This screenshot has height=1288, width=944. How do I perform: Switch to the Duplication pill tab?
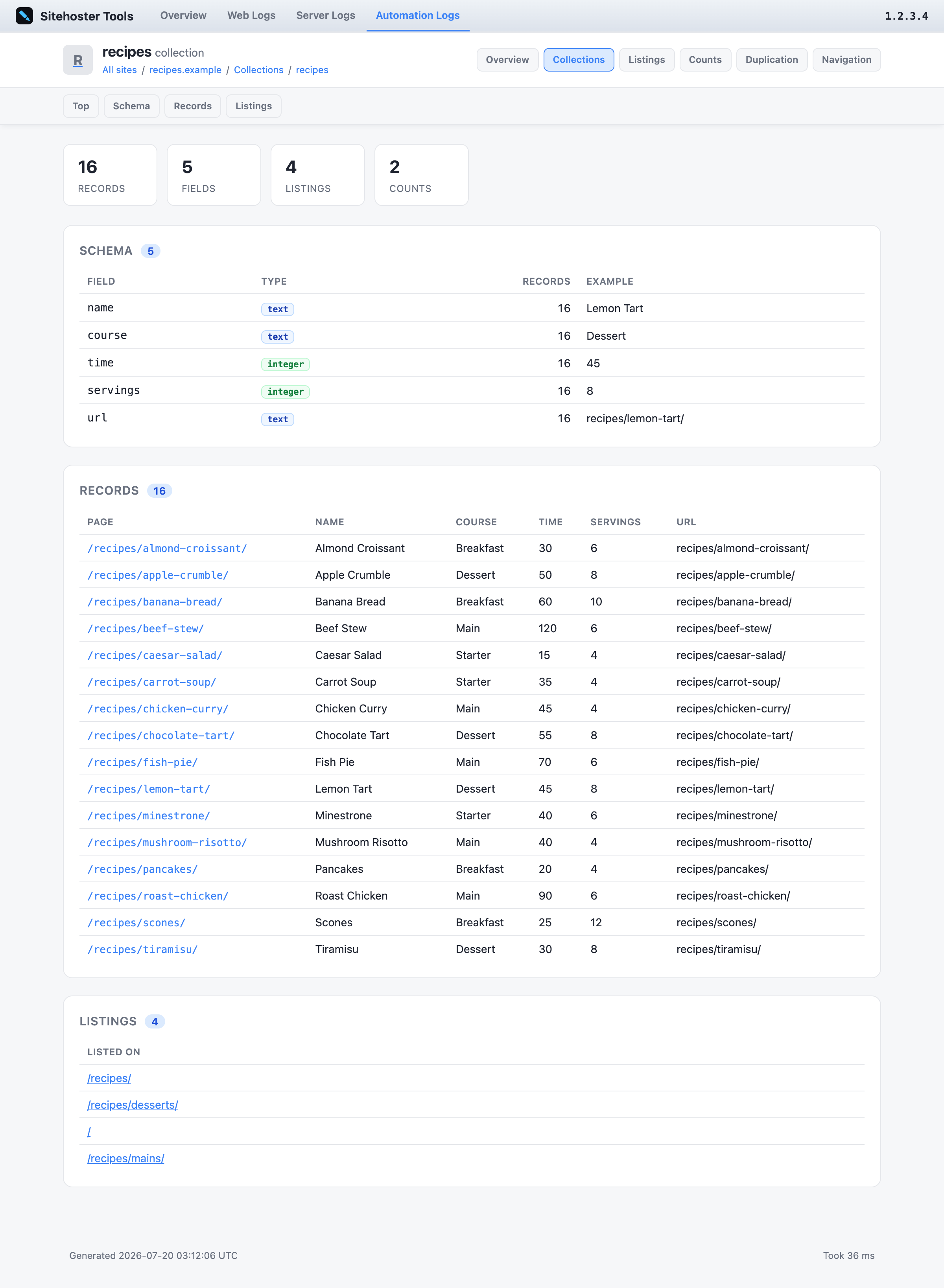[x=771, y=59]
